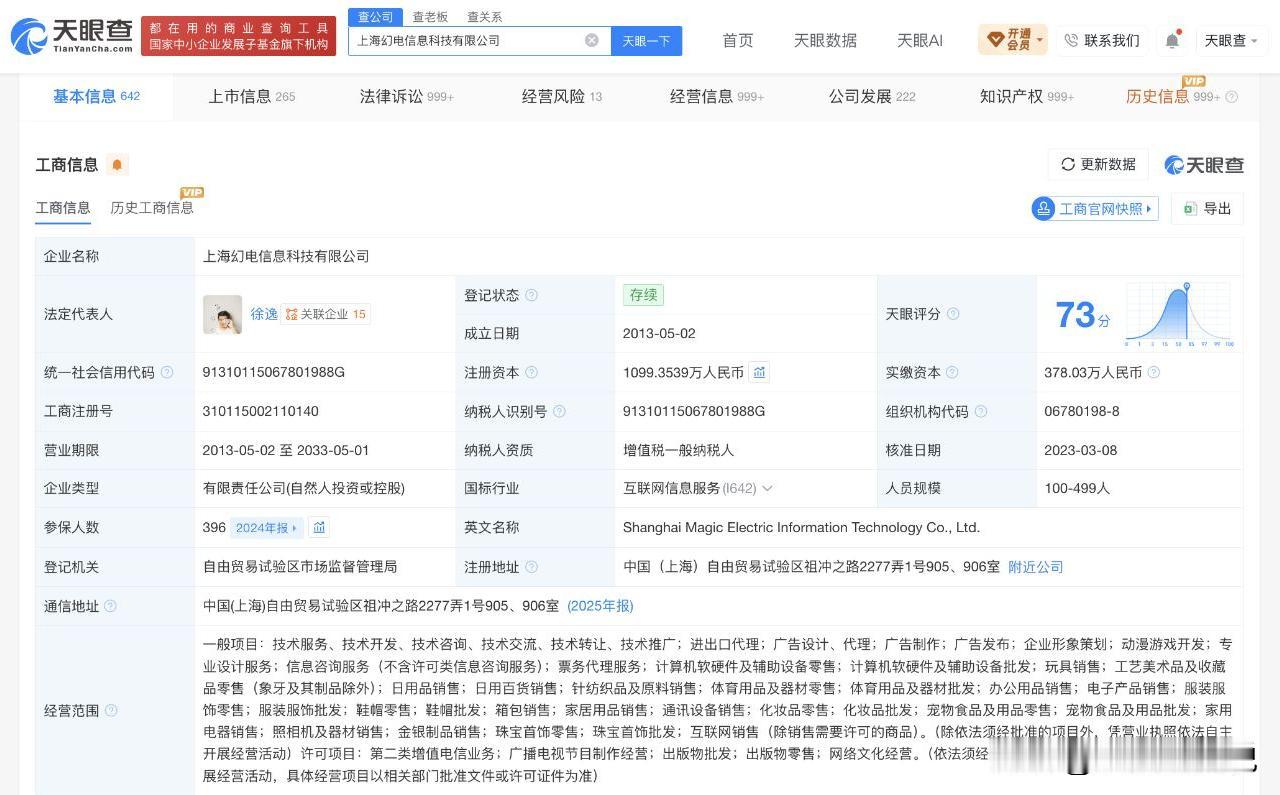This screenshot has height=795, width=1280.
Task: Switch to the 查关系 search tab
Action: [x=485, y=17]
